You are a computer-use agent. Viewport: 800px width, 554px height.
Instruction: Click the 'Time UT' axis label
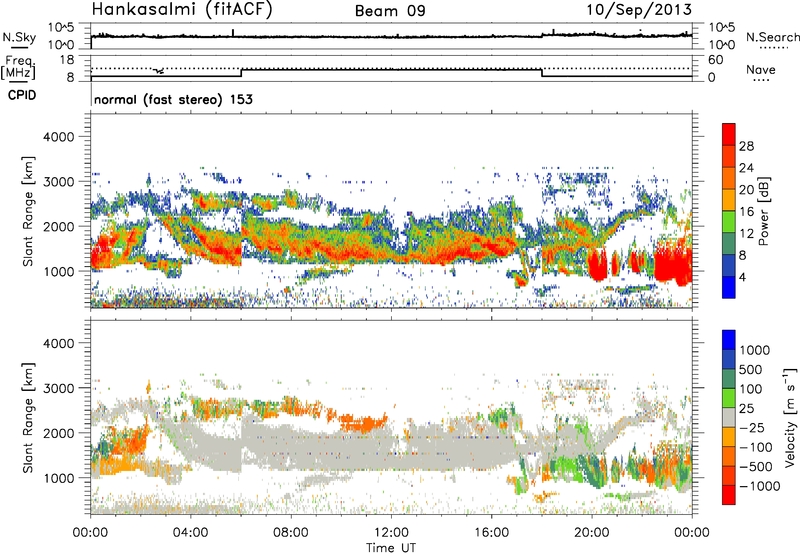tap(391, 548)
